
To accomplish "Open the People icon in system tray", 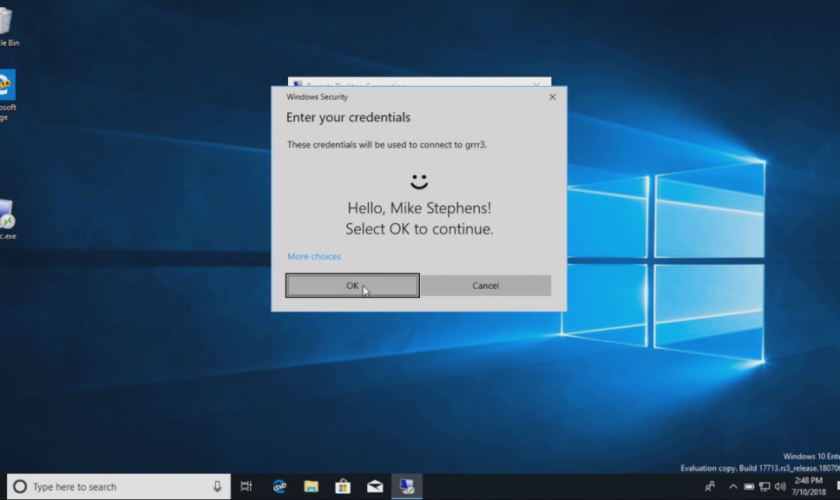I will coord(710,487).
